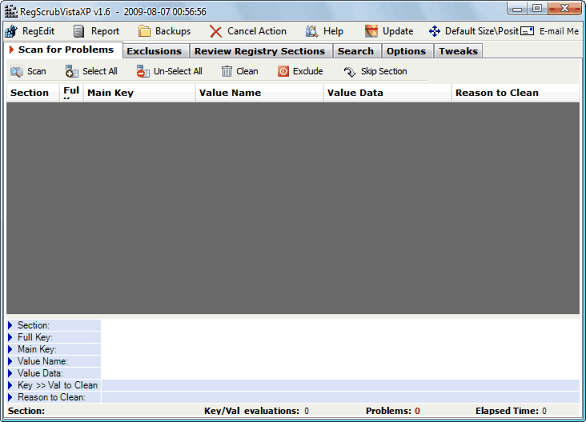Click the Exclude icon
586x422 pixels.
tap(283, 71)
